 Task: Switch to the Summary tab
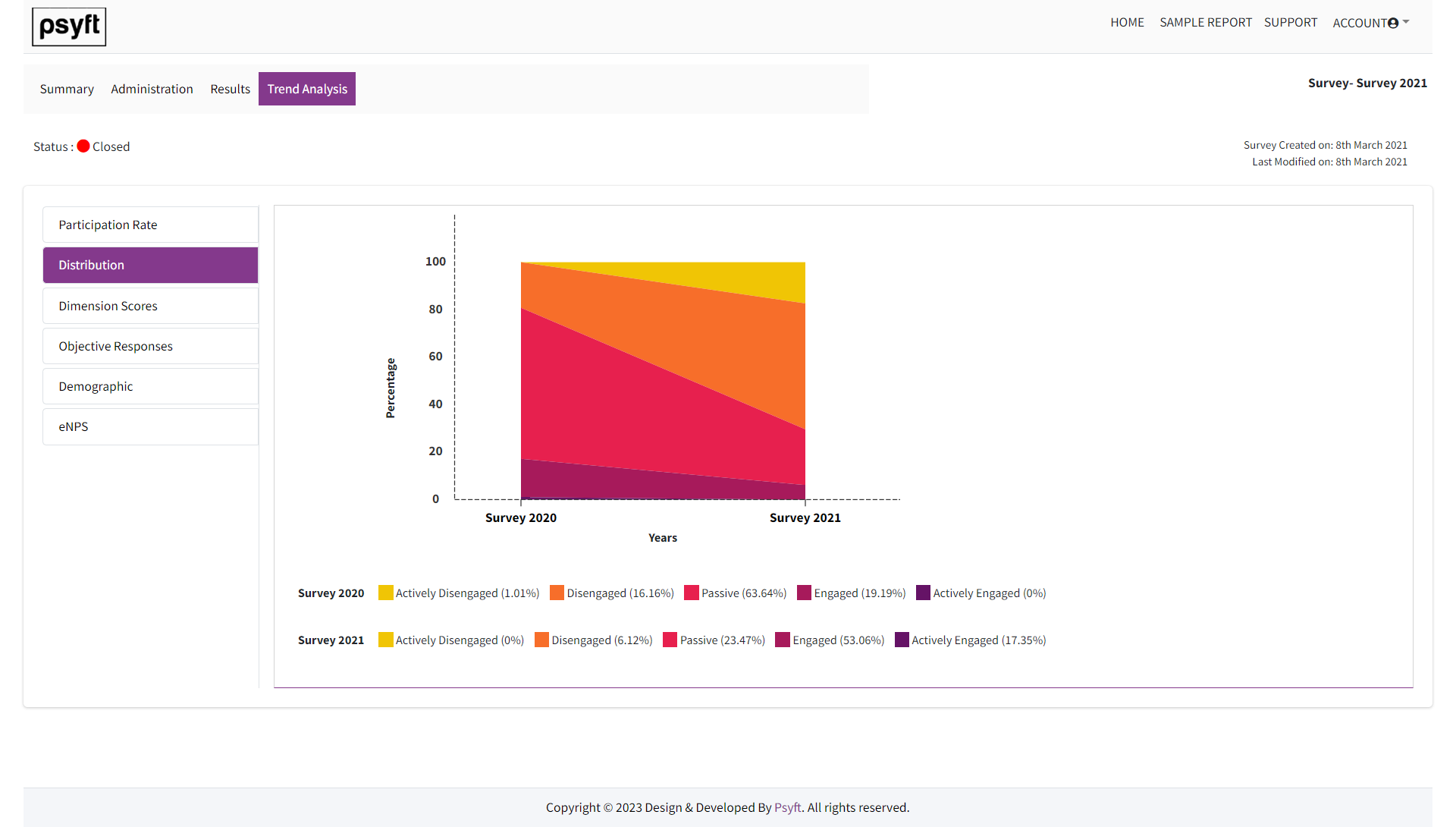[67, 89]
